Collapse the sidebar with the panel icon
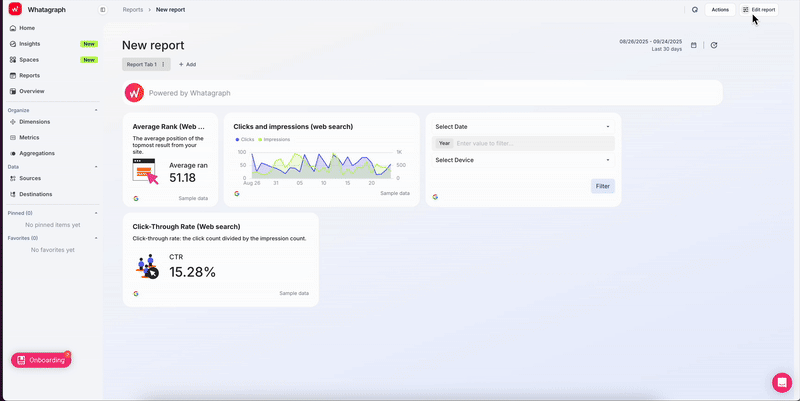Screen dimensions: 800x401 tap(103, 9)
